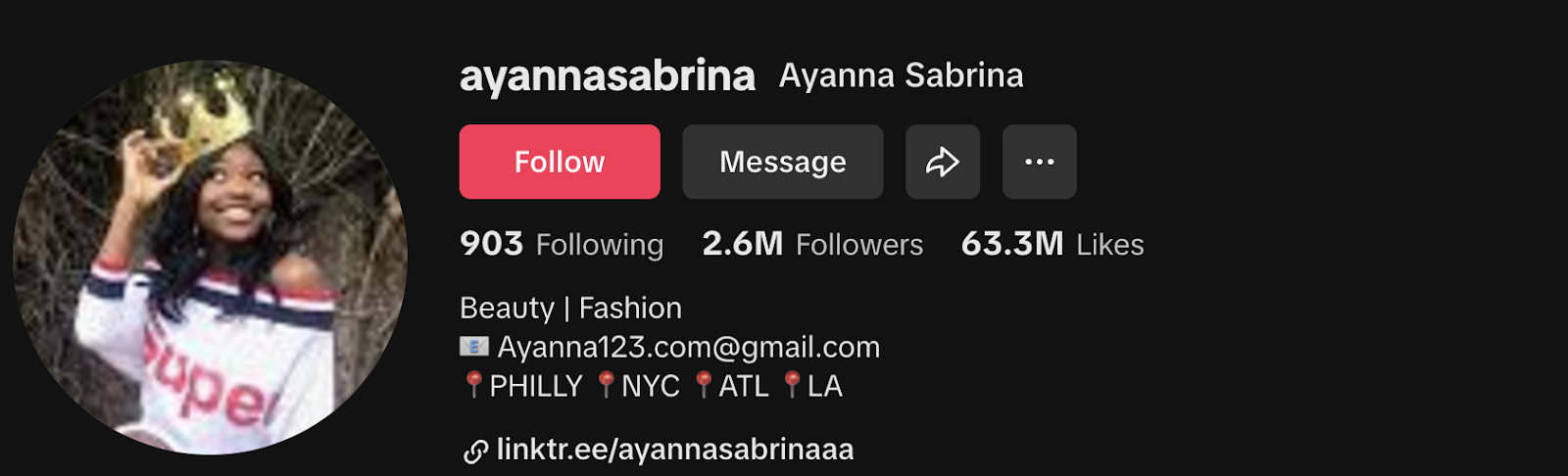Screen dimensions: 1568x476
Task: Open the three-dot more options menu
Action: pyautogui.click(x=1040, y=162)
